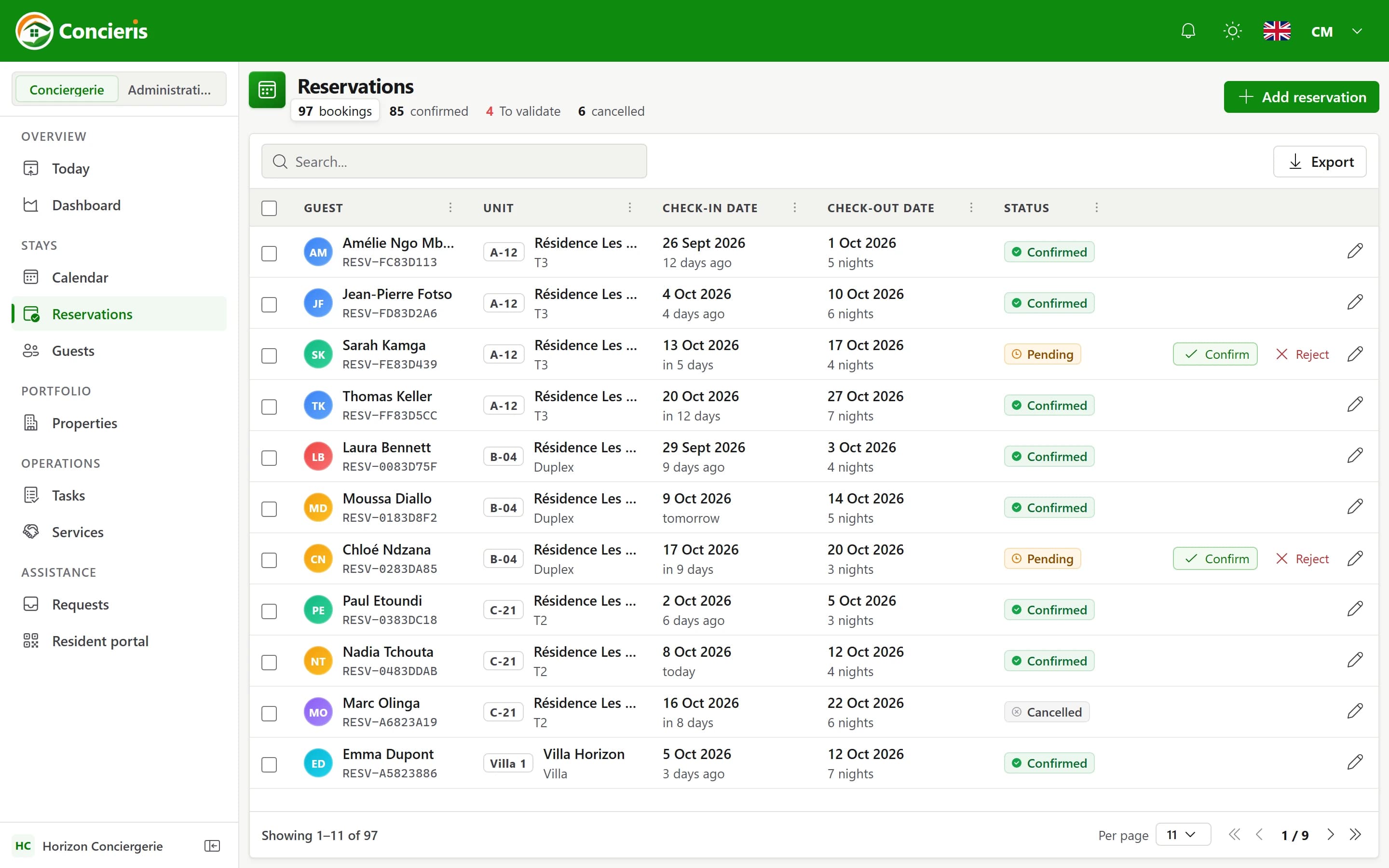
Task: Filter by 4 To validate
Action: 523,111
